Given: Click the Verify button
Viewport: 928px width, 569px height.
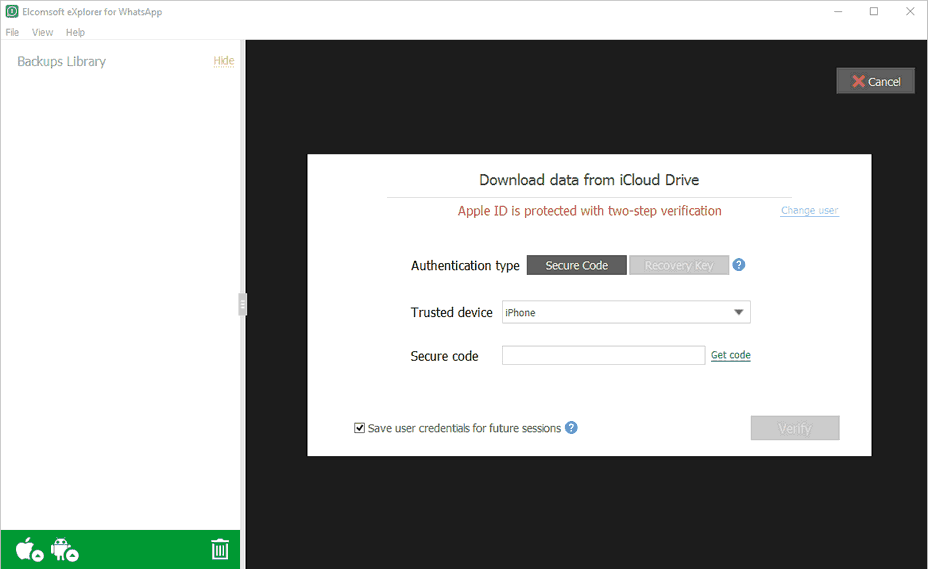Looking at the screenshot, I should (x=795, y=427).
